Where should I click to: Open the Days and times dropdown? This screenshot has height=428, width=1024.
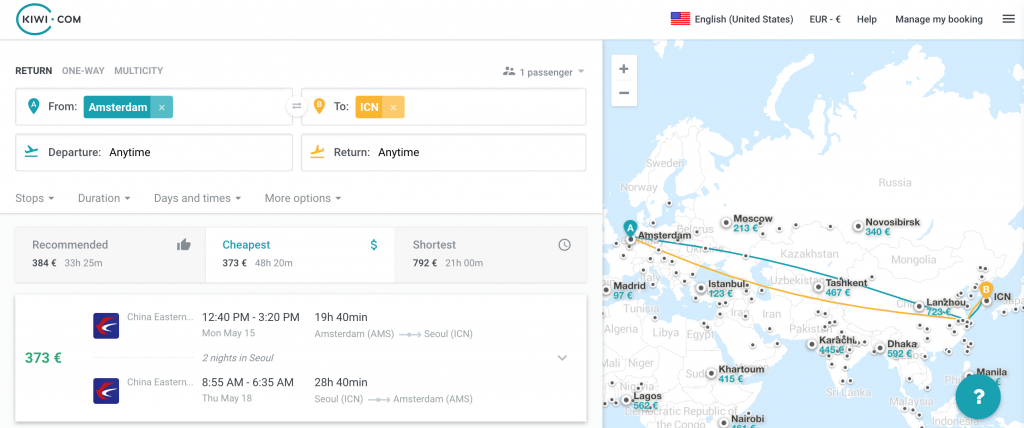[198, 198]
